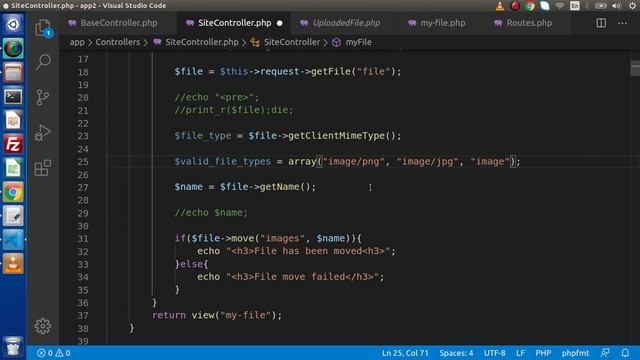Launch the Files manager from launcher
640x360 pixels.
coord(13,72)
